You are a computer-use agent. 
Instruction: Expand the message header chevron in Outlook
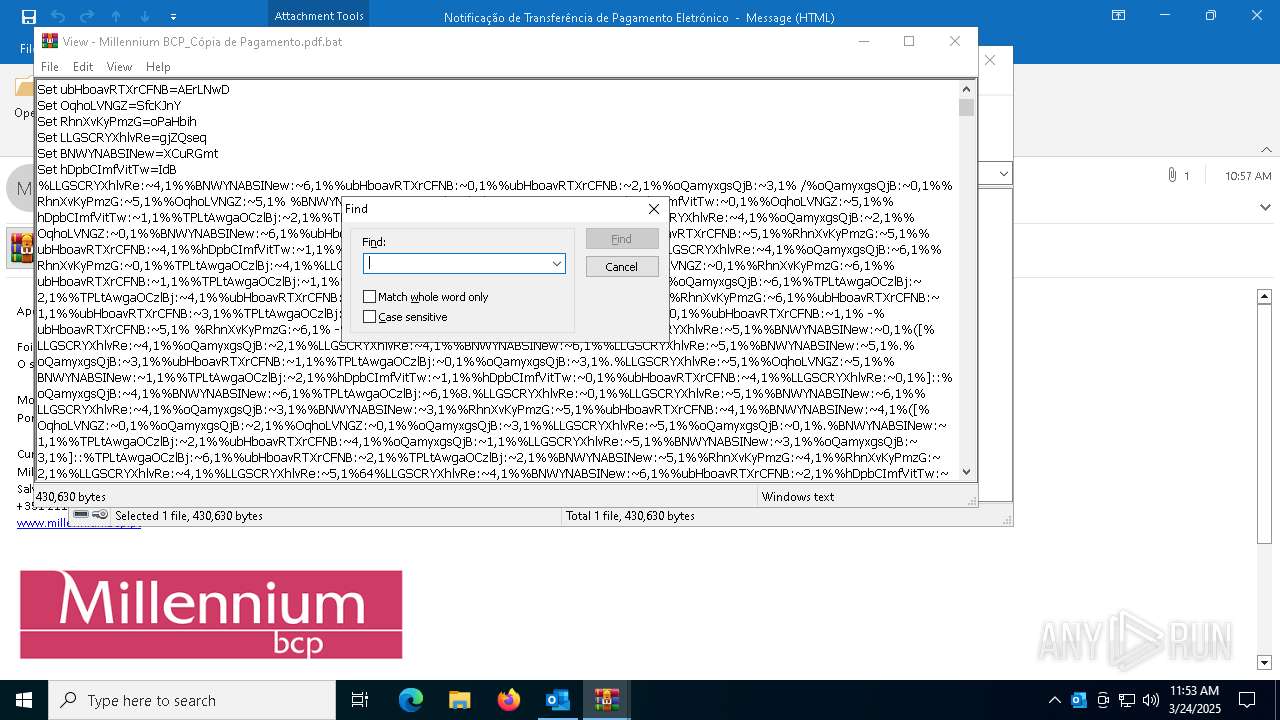[x=1264, y=207]
